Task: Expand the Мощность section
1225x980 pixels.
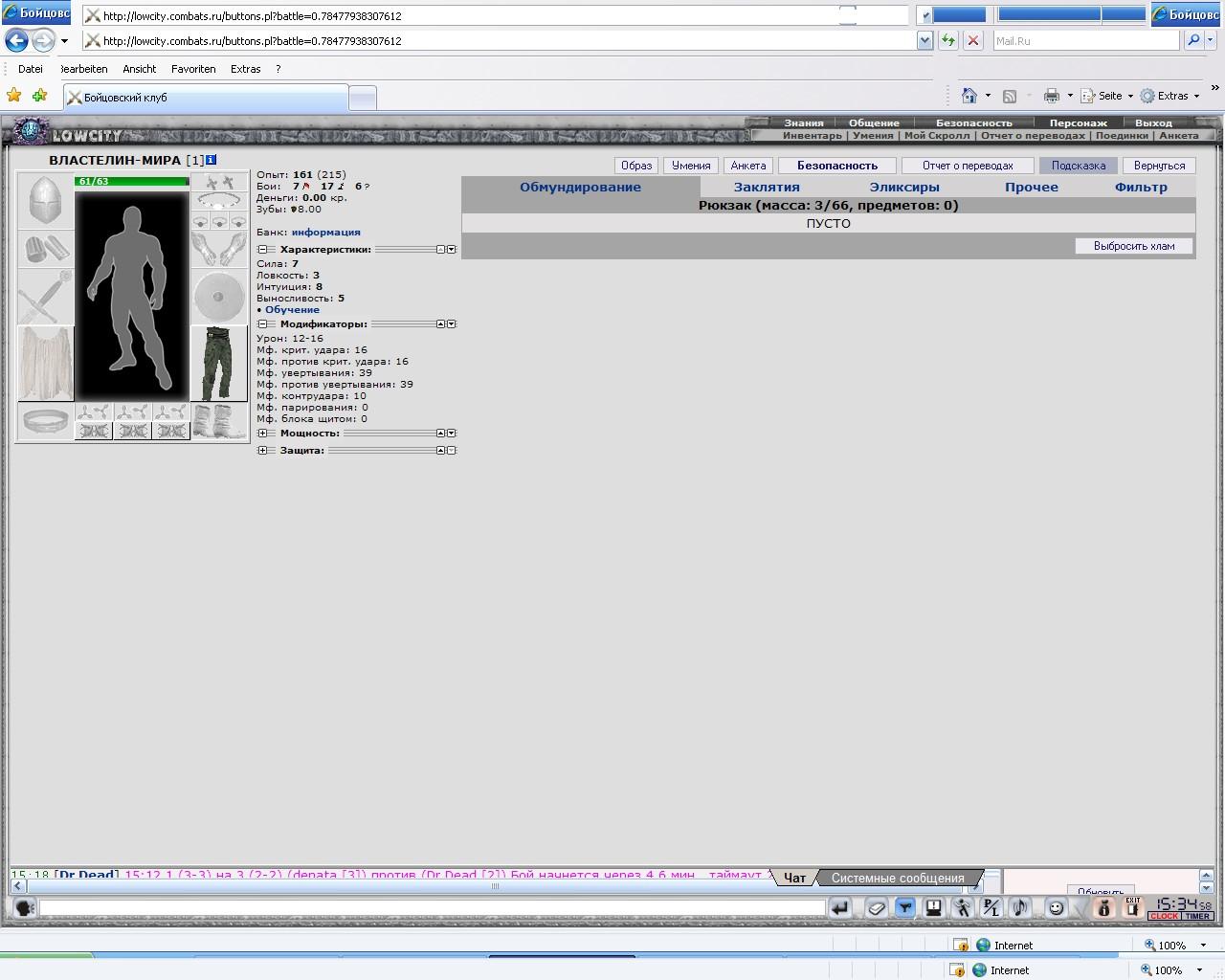Action: tap(262, 434)
